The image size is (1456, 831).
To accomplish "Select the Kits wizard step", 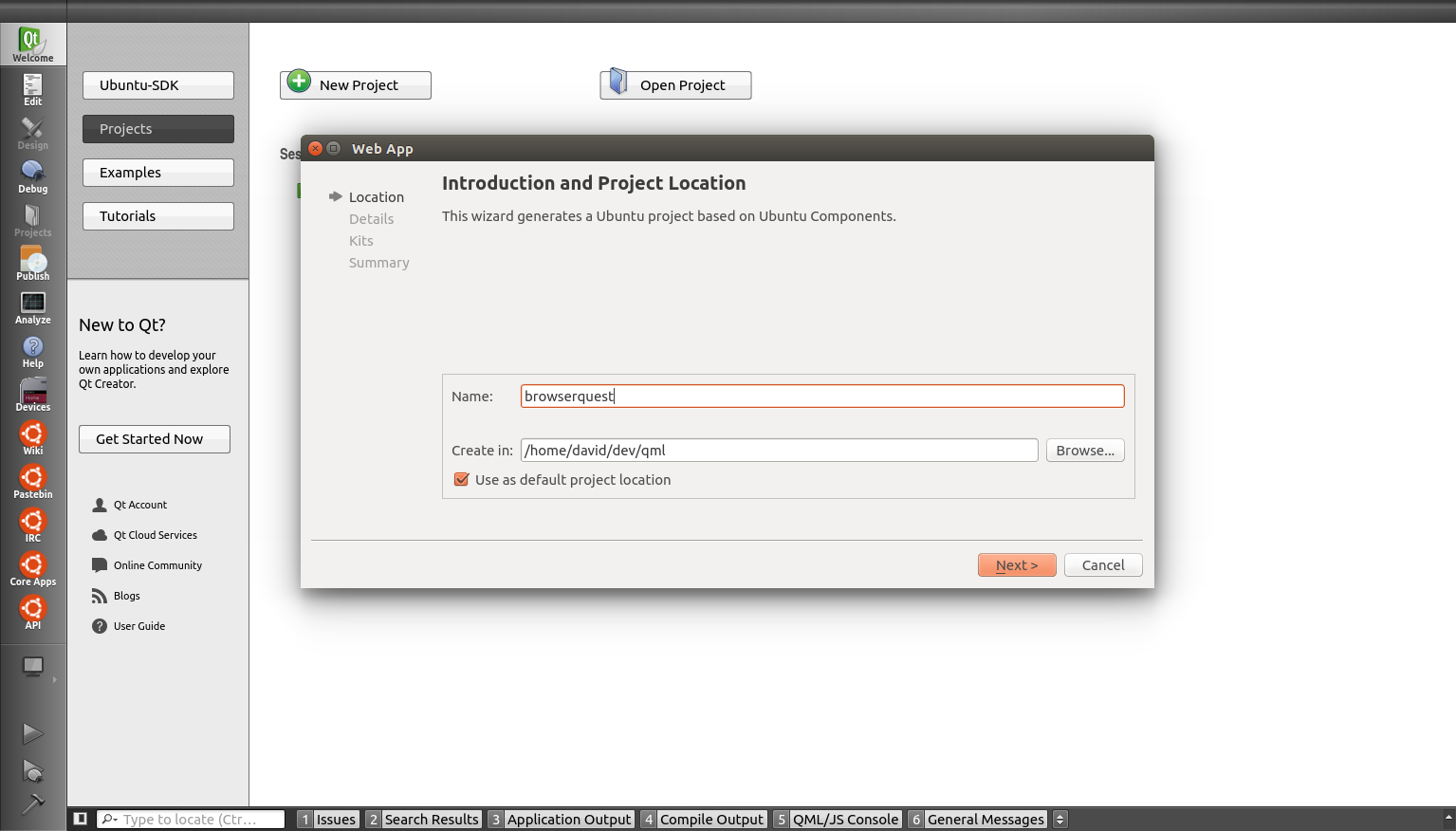I will point(361,241).
